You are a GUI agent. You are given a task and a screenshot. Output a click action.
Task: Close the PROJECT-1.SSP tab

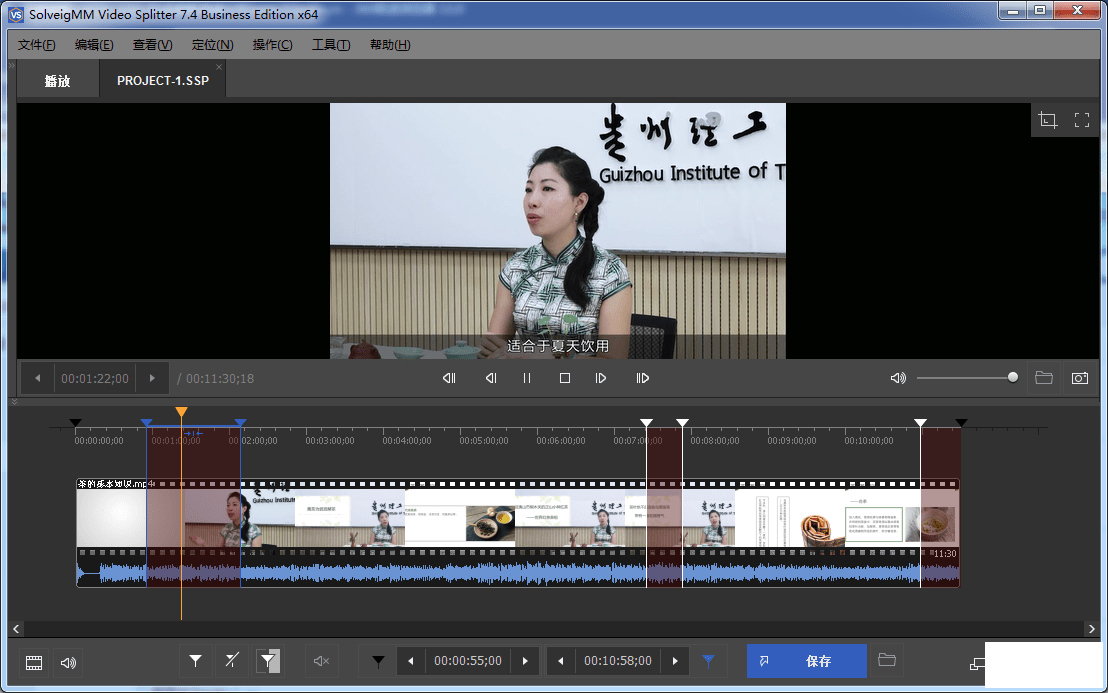click(219, 67)
